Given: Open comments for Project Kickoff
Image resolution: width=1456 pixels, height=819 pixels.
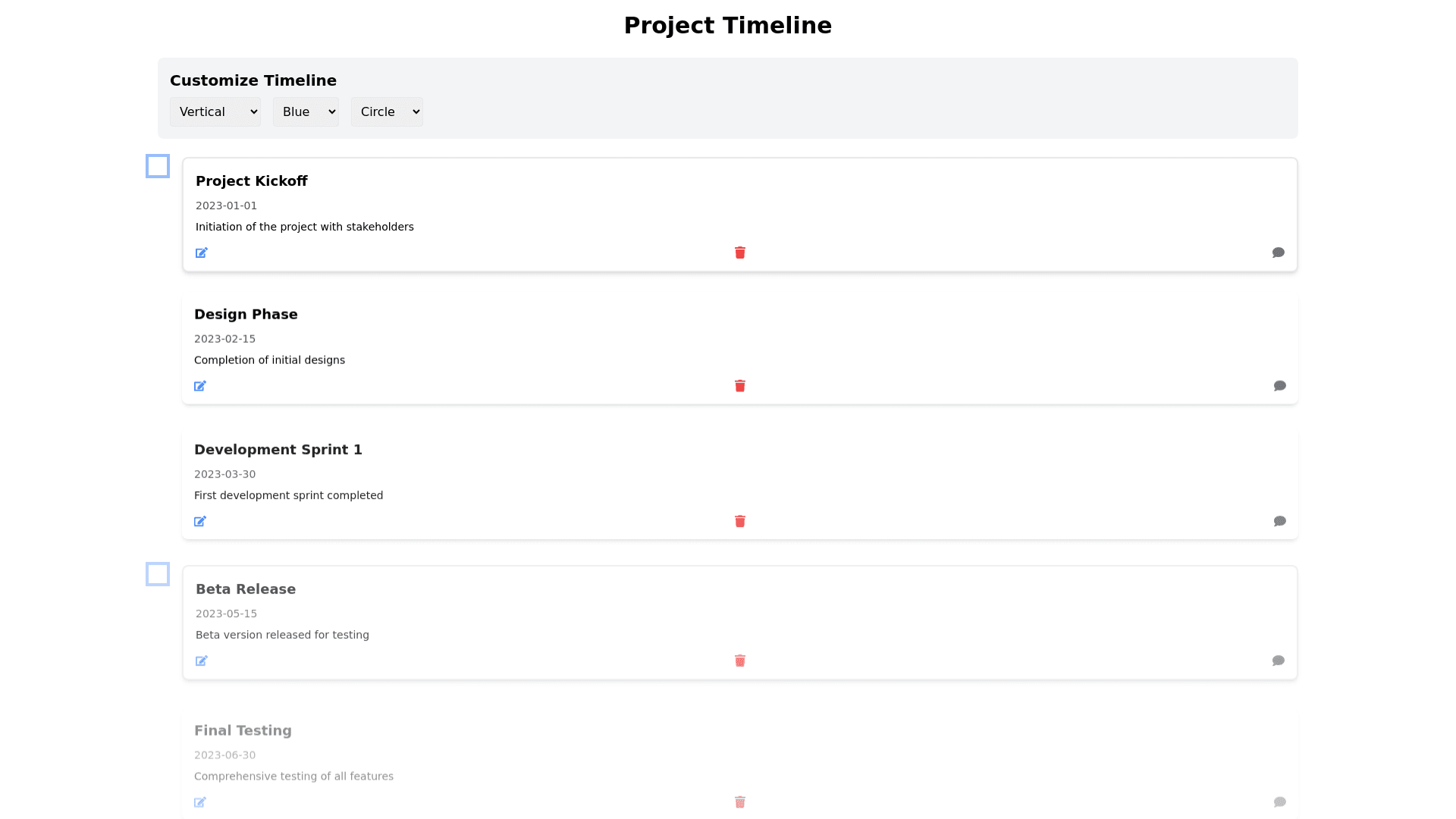Looking at the screenshot, I should click(1279, 253).
